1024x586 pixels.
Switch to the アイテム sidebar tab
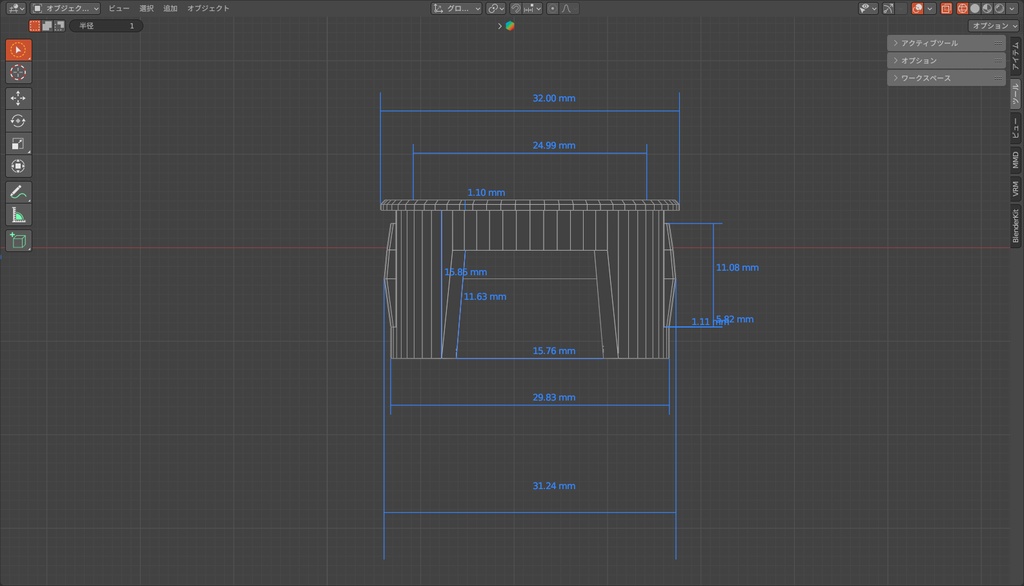point(1016,55)
